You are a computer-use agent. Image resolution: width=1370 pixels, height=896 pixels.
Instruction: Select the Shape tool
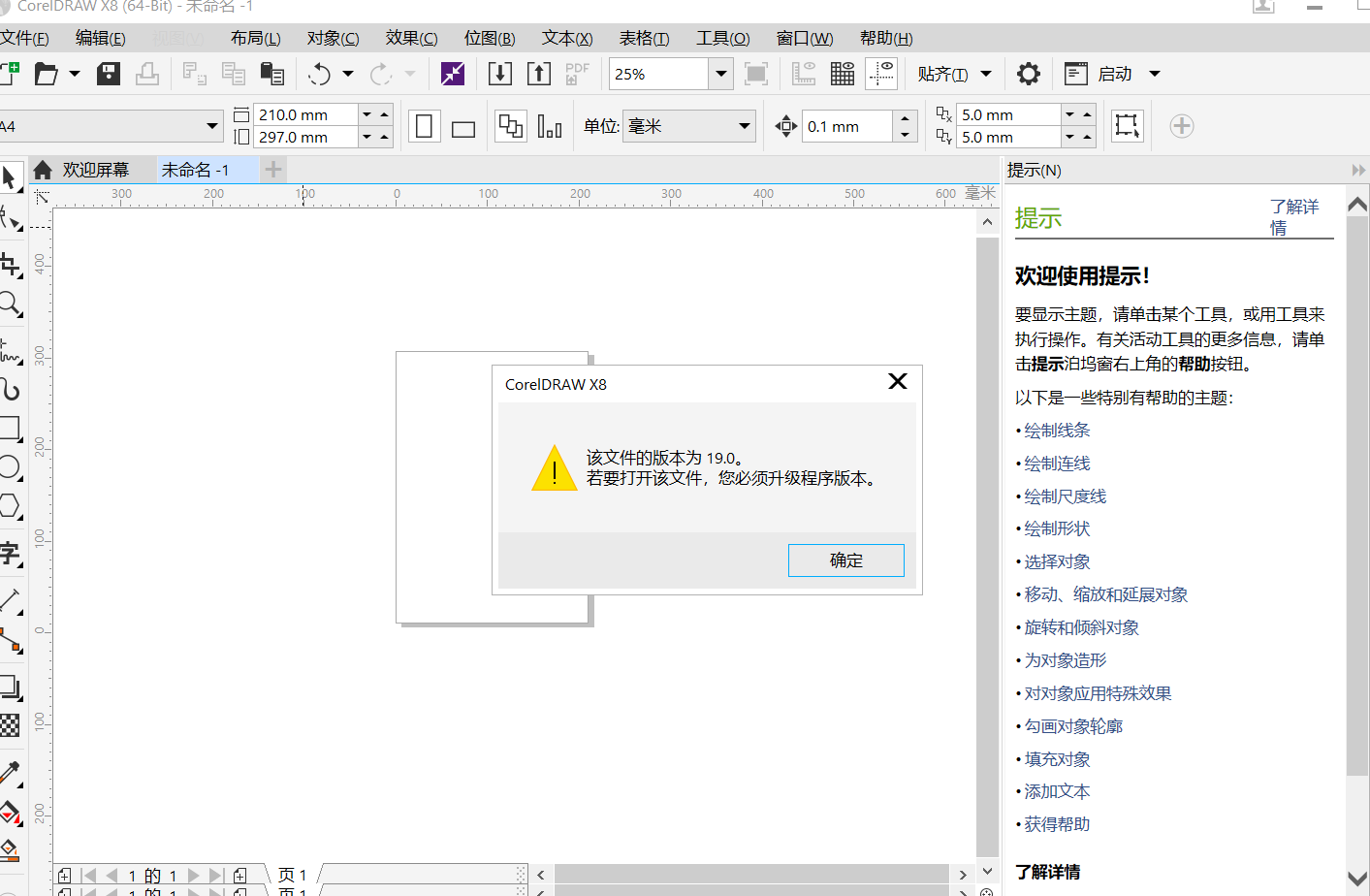click(13, 218)
